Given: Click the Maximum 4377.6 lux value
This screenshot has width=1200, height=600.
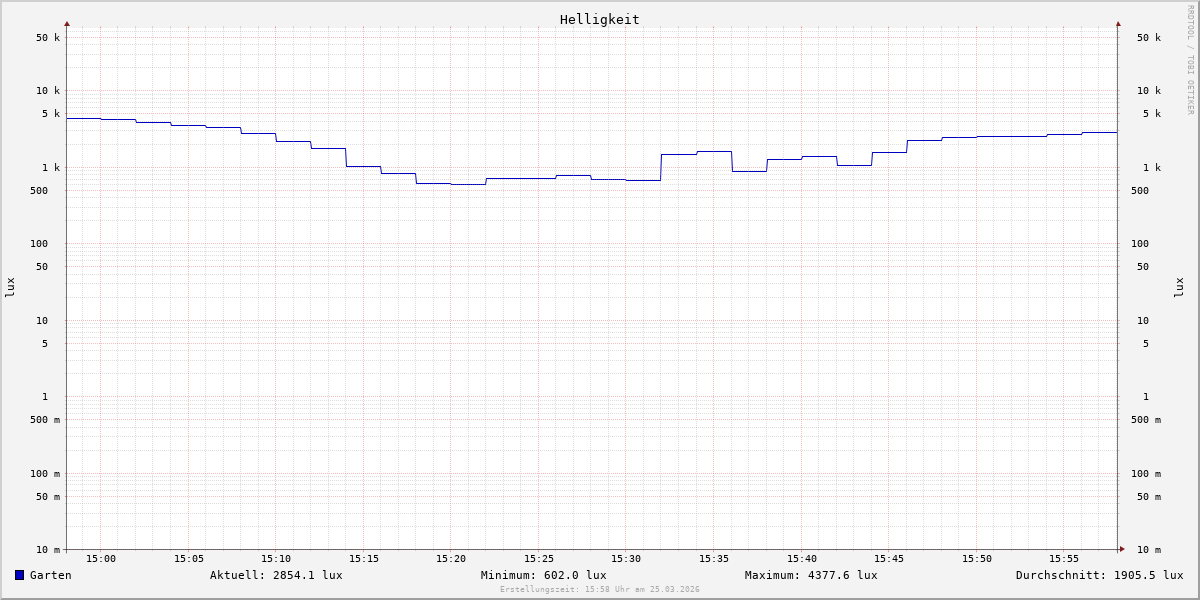Looking at the screenshot, I should pos(811,575).
